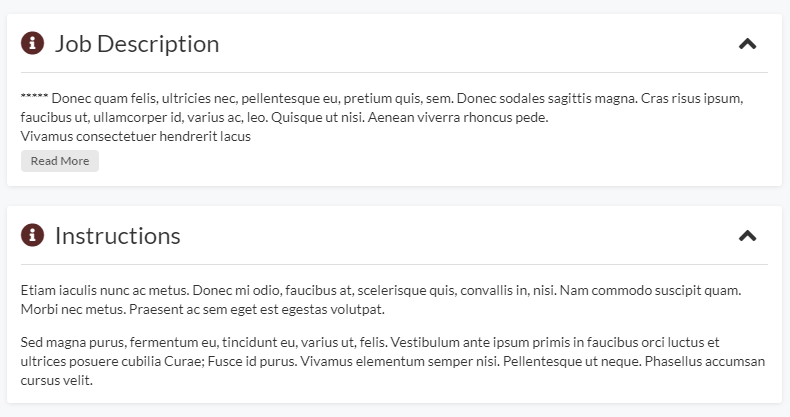Click 'Nam commodo suscipit quam' sentence
The height and width of the screenshot is (417, 790).
click(x=650, y=290)
